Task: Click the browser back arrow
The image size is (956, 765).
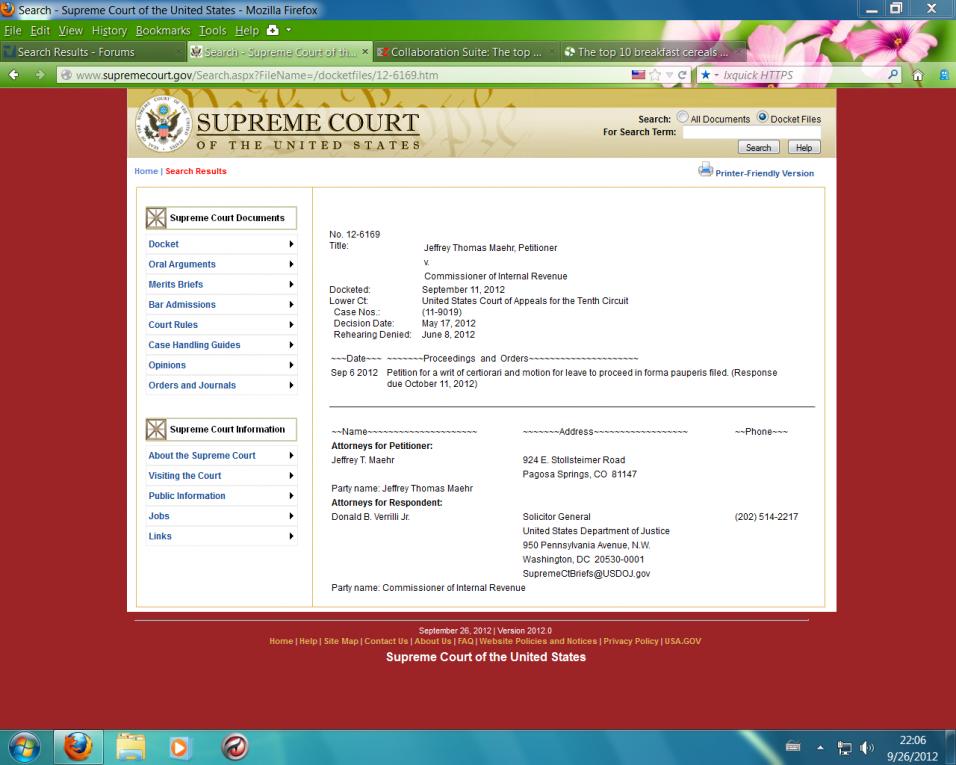Action: (x=13, y=75)
